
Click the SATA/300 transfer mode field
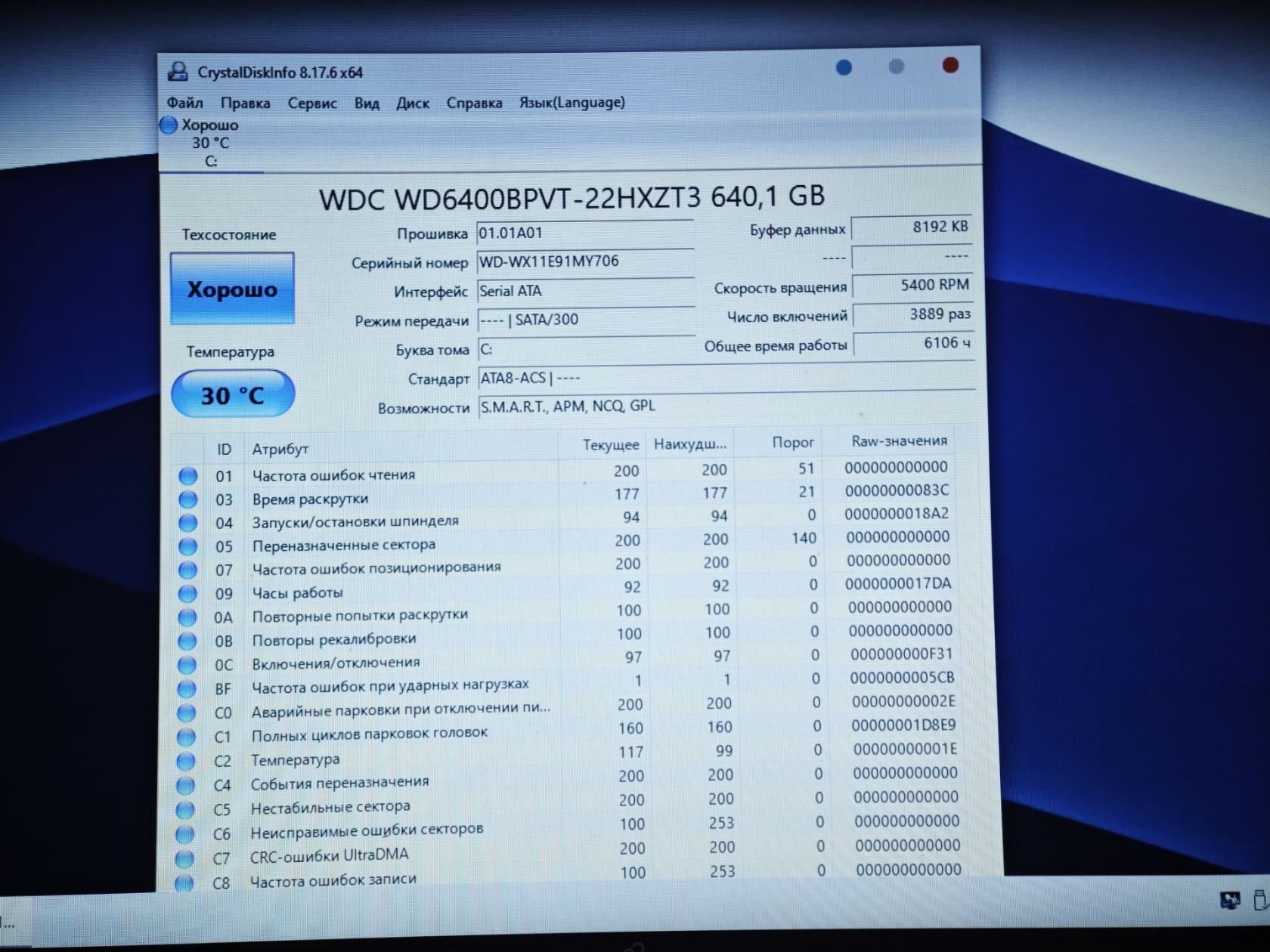(x=585, y=320)
